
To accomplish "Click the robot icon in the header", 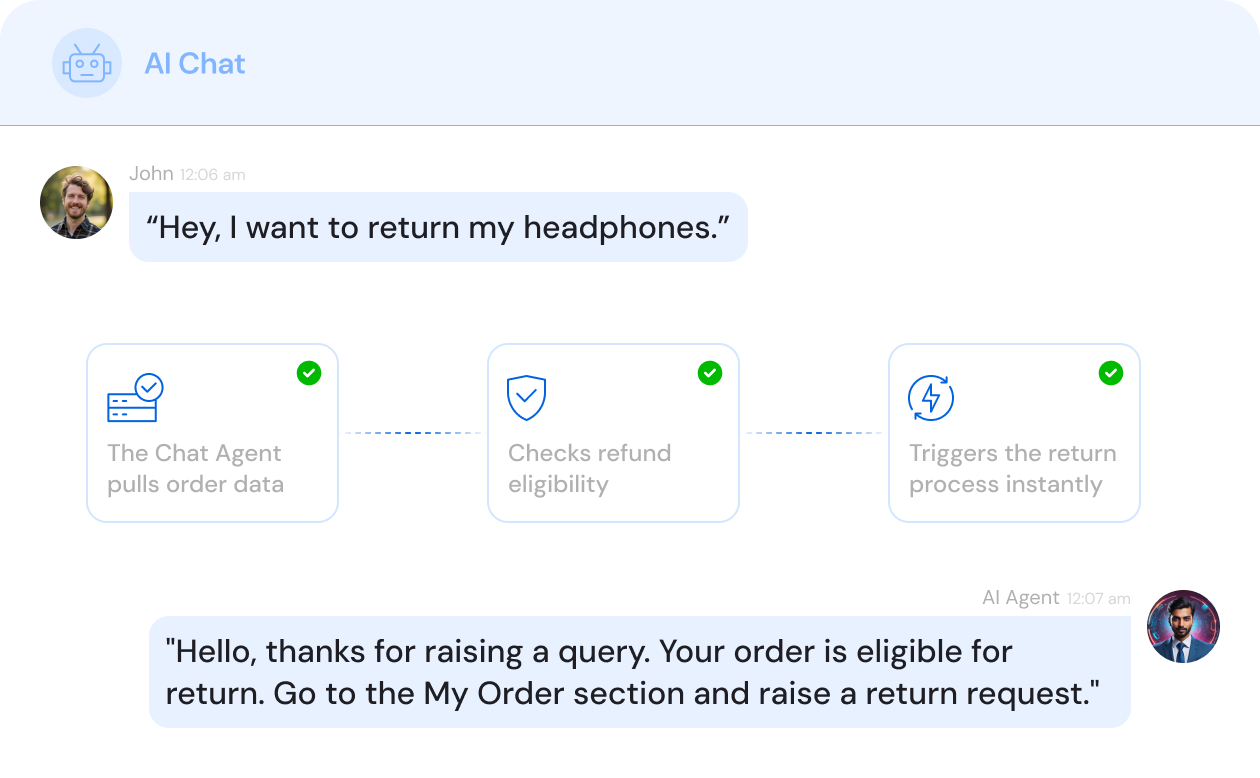I will tap(86, 63).
